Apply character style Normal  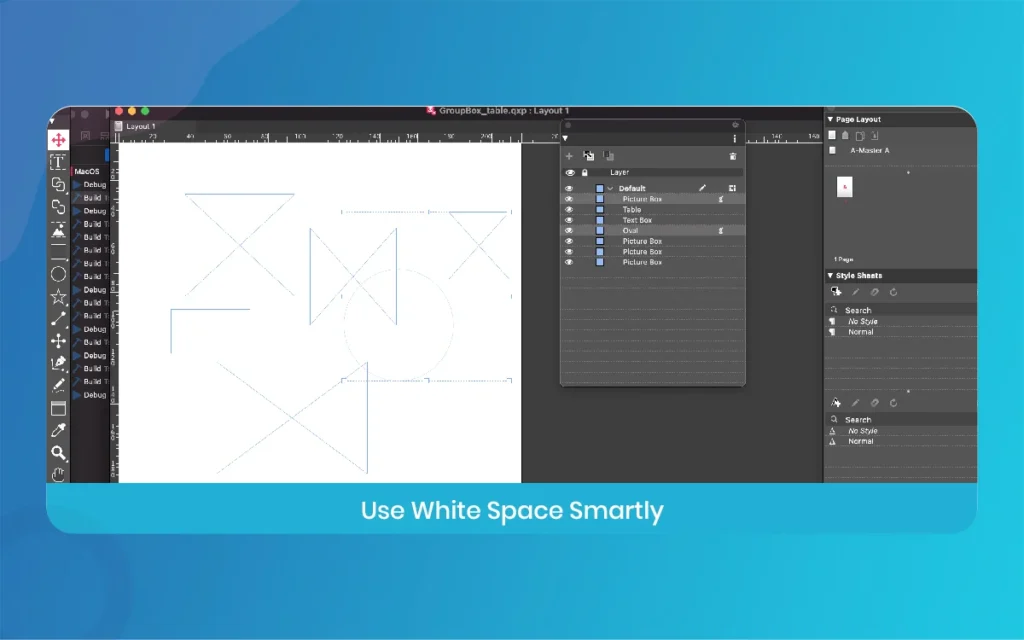click(860, 441)
